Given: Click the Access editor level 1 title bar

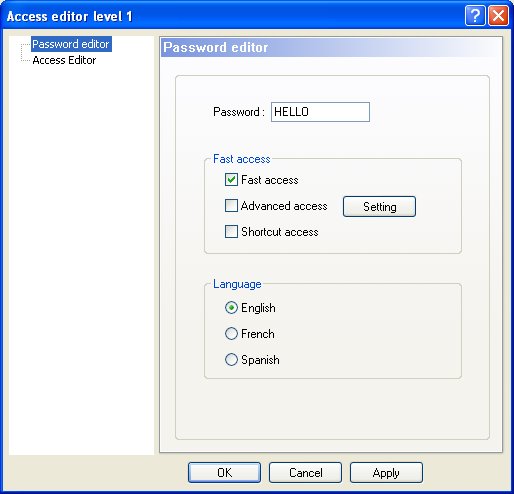Looking at the screenshot, I should point(233,16).
